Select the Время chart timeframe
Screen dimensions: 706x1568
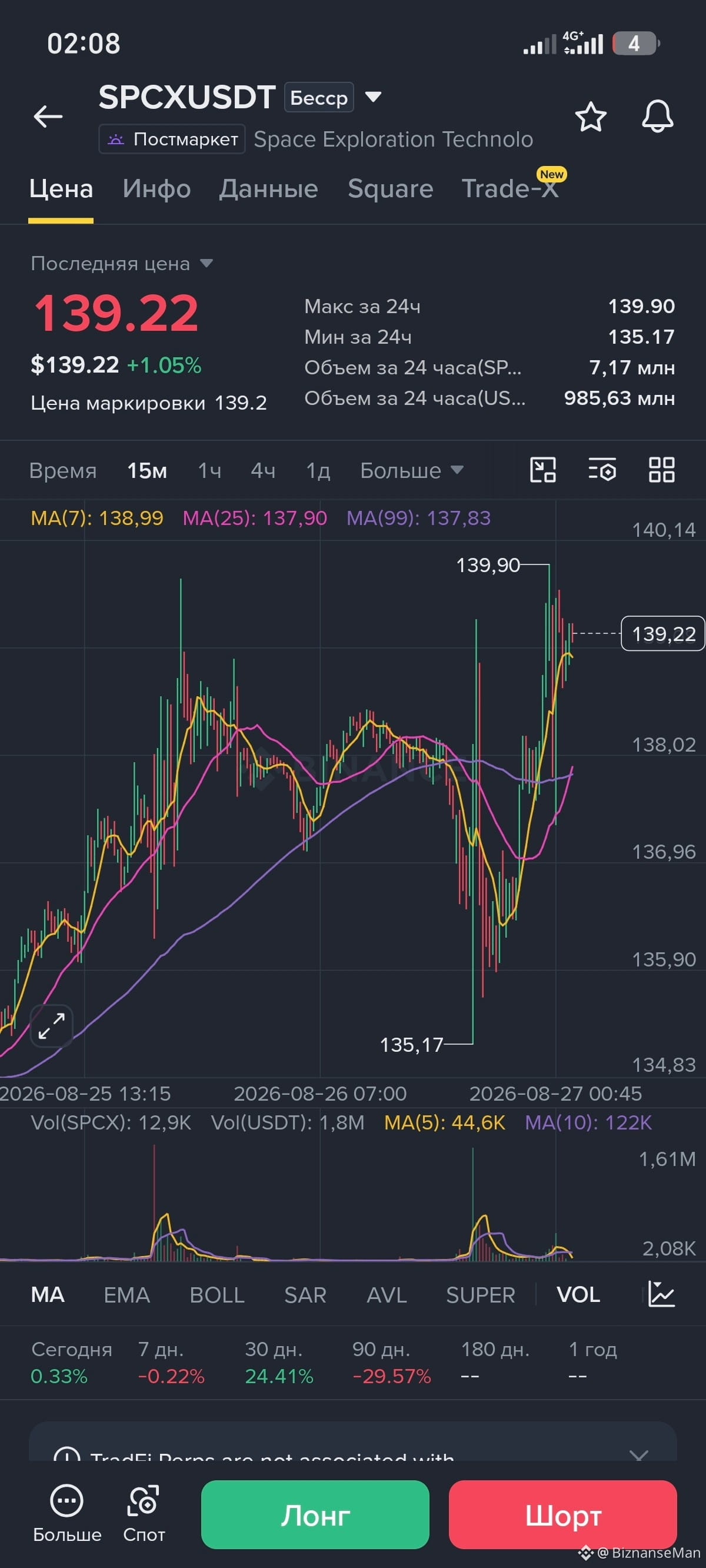63,470
